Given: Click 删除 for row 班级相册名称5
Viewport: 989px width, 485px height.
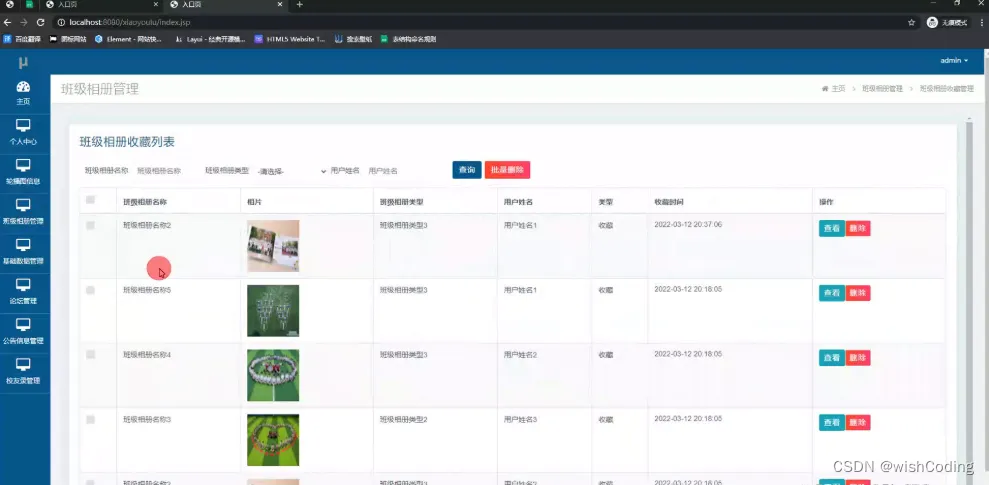Looking at the screenshot, I should point(858,293).
